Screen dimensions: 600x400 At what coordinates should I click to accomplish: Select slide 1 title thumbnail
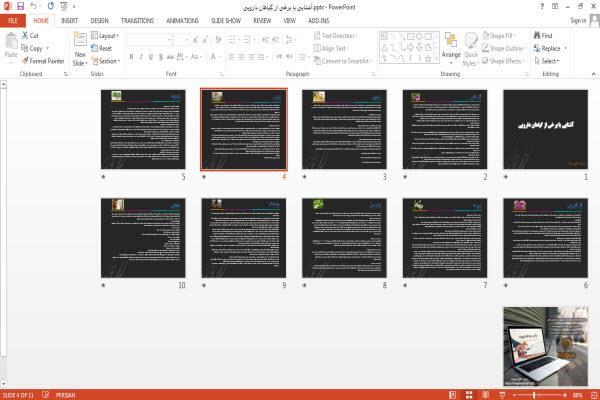(x=545, y=129)
